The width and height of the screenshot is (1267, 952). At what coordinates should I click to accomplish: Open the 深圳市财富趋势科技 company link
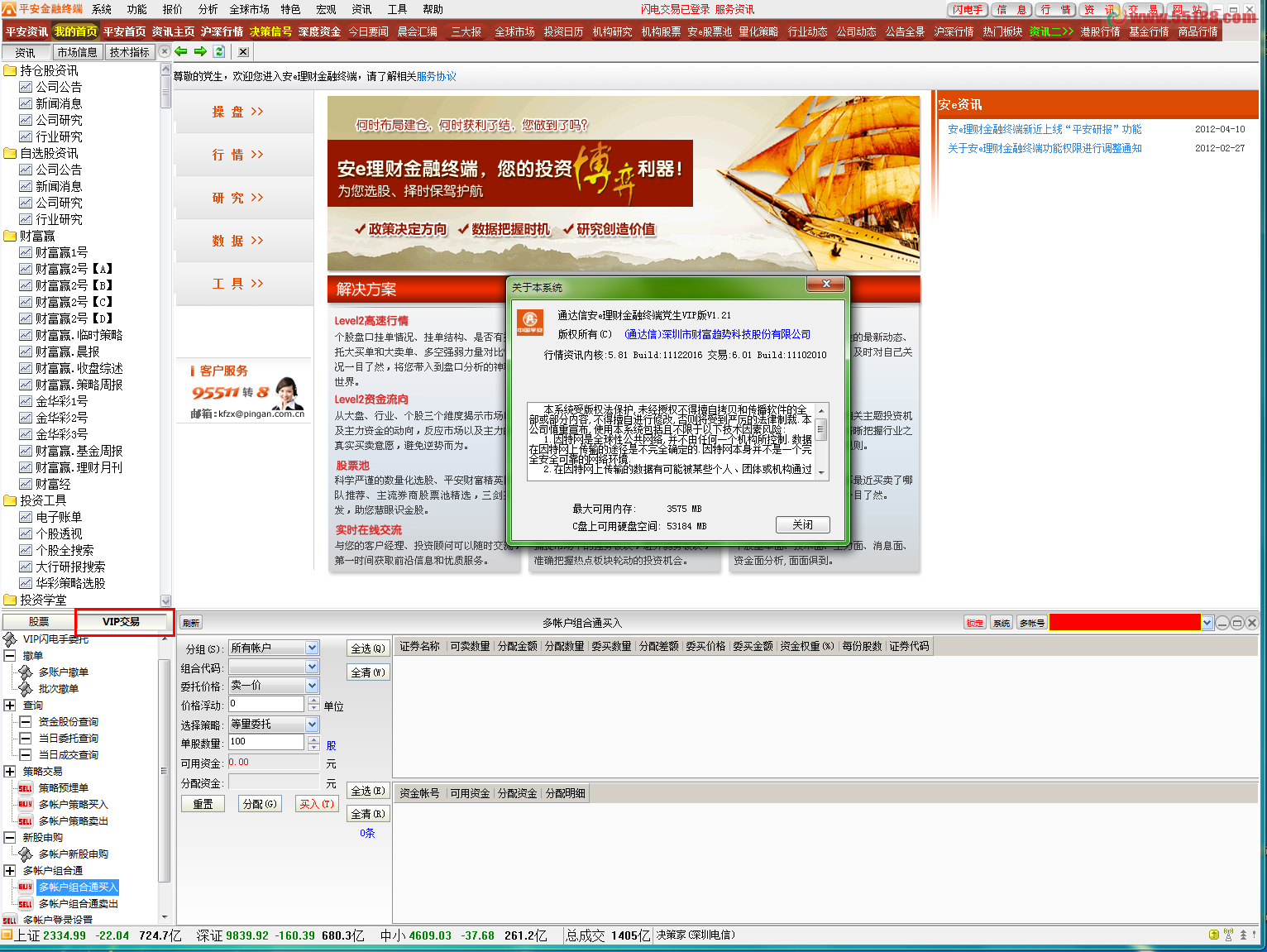pos(718,334)
